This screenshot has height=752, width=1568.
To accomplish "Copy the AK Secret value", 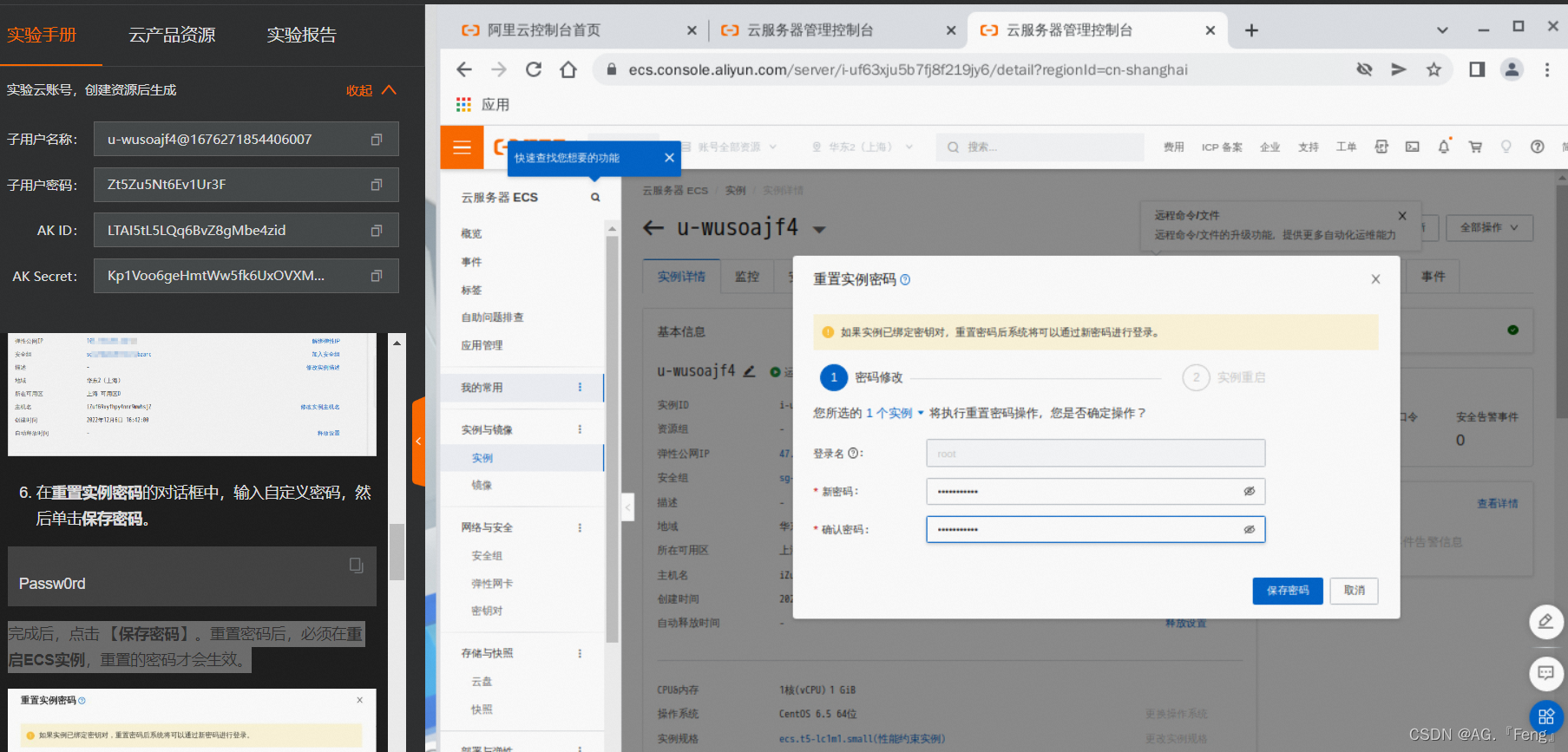I will coord(377,276).
